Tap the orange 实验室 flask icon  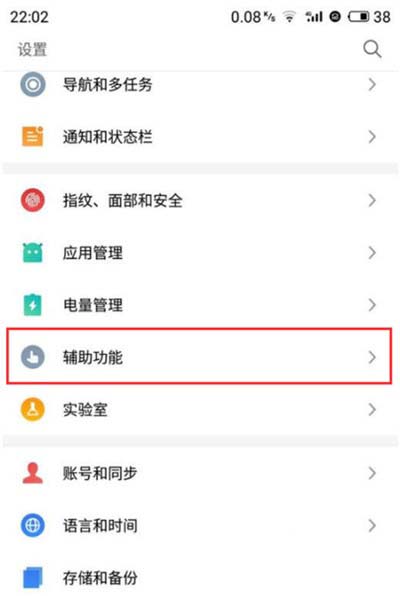pos(33,409)
